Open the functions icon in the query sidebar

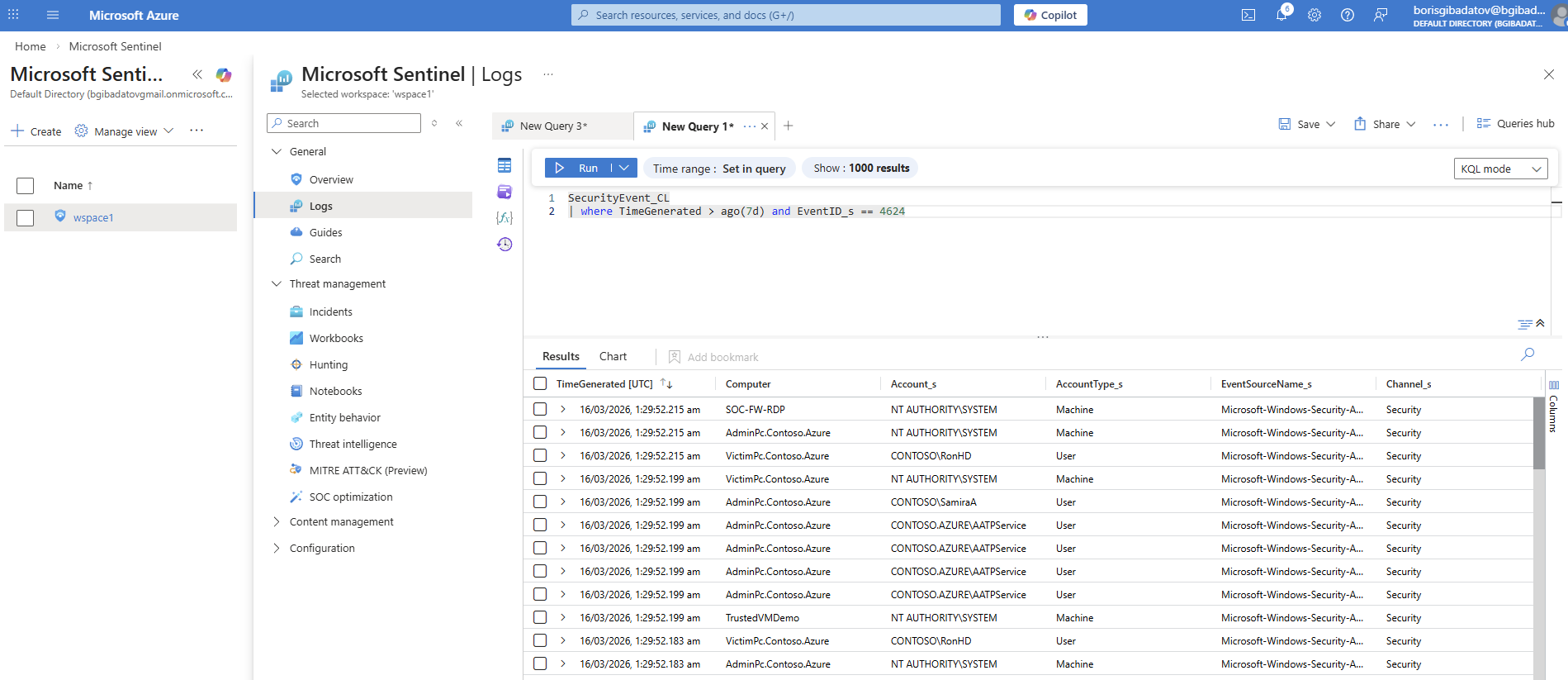(505, 218)
